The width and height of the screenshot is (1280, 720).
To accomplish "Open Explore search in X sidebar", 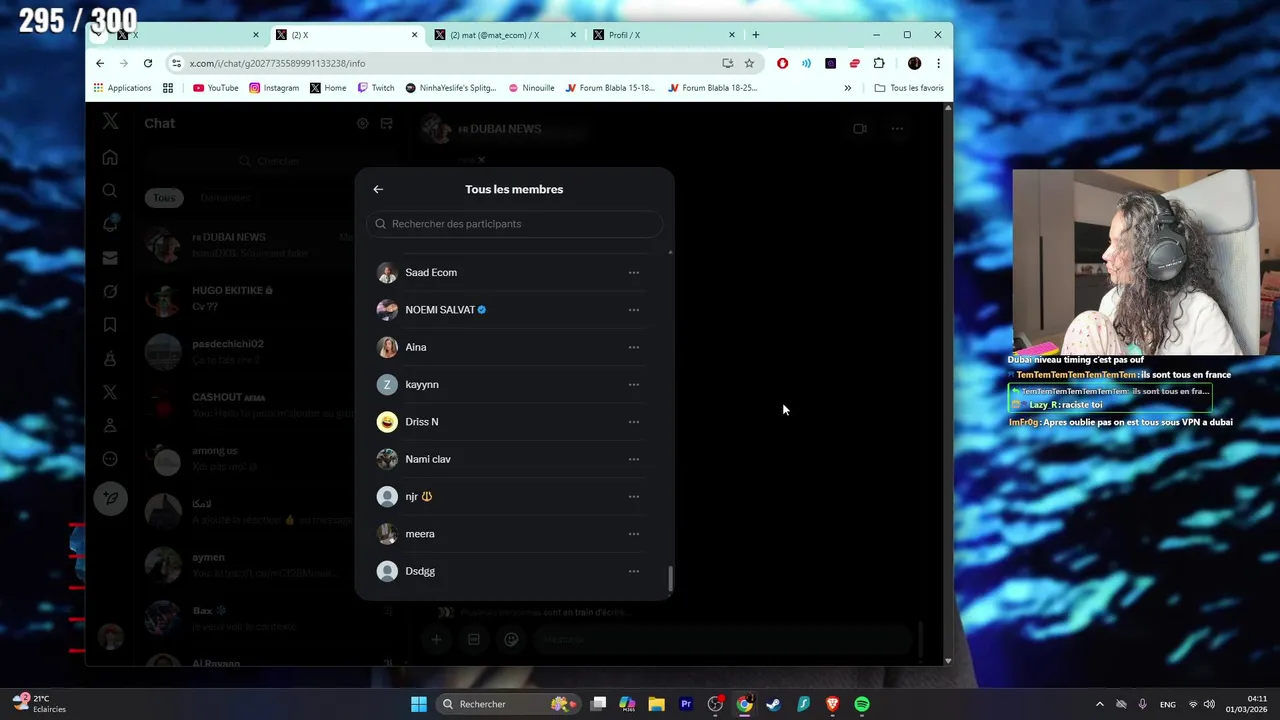I will (110, 191).
